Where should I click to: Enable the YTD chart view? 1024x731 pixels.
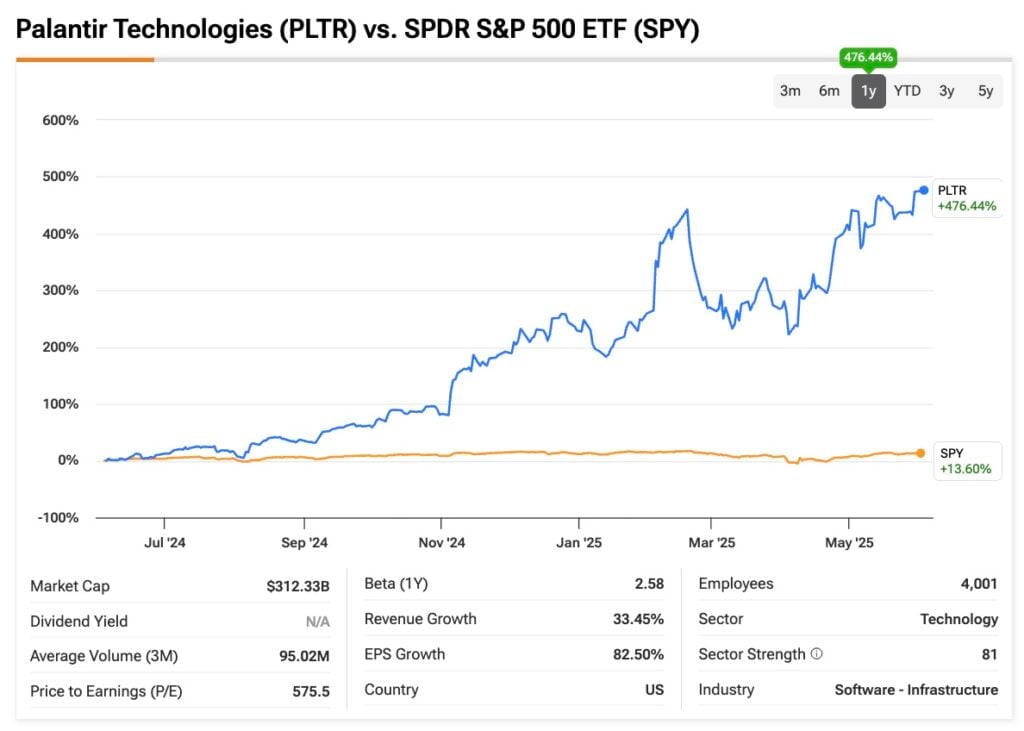pyautogui.click(x=907, y=91)
